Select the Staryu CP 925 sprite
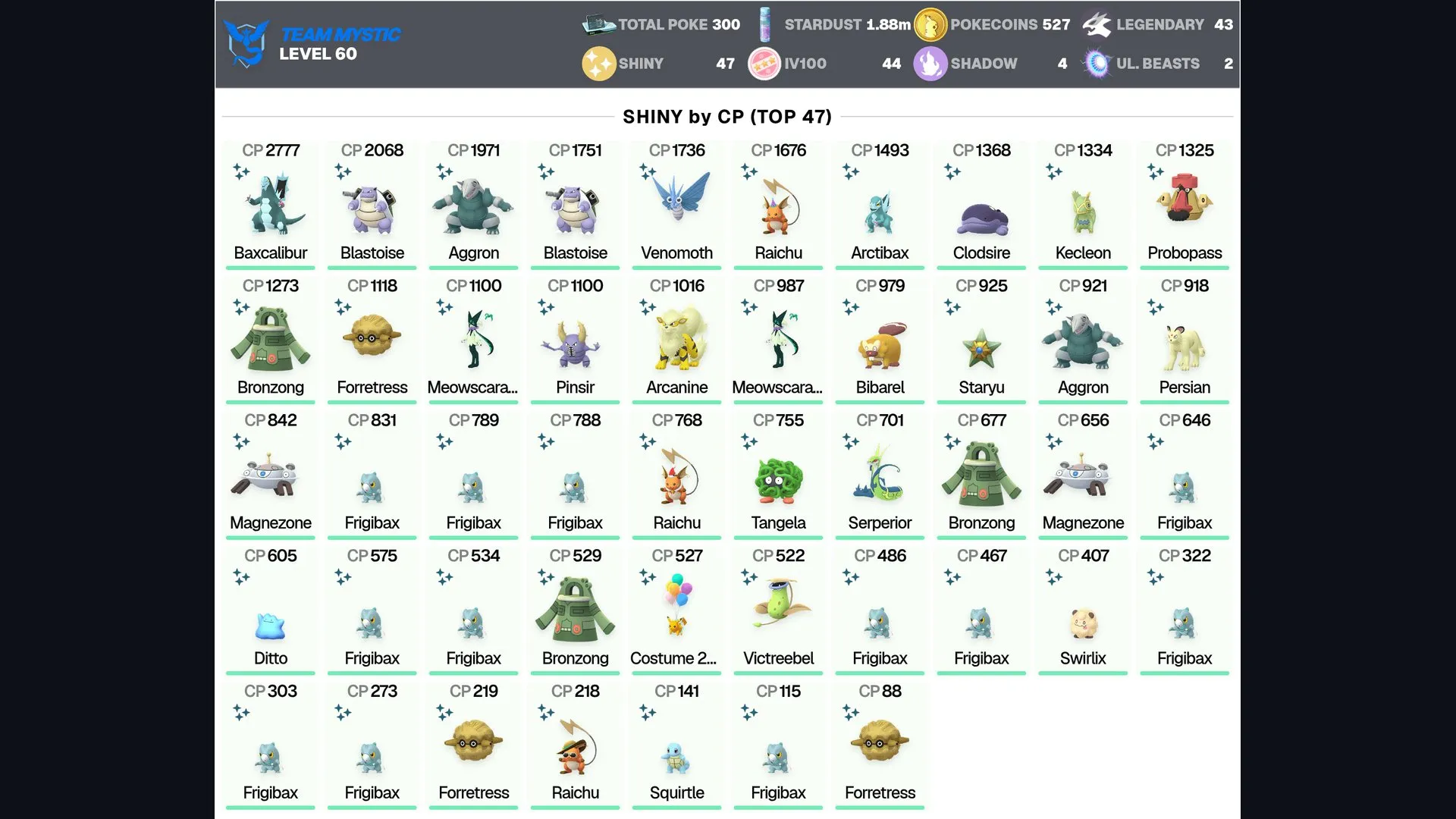 (x=981, y=347)
